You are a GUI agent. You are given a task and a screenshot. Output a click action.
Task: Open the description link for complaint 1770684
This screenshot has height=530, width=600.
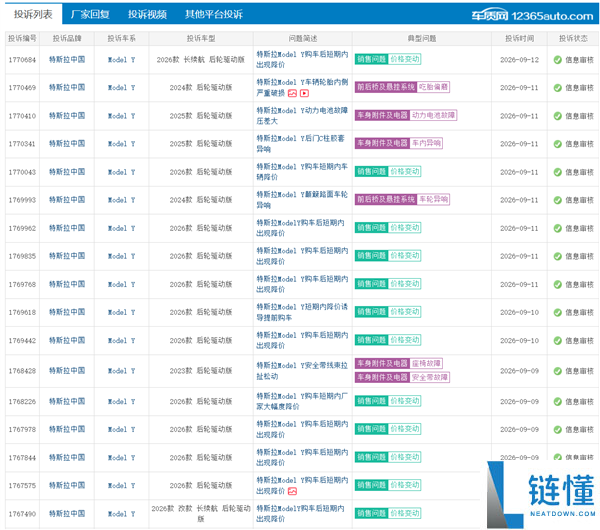click(302, 59)
